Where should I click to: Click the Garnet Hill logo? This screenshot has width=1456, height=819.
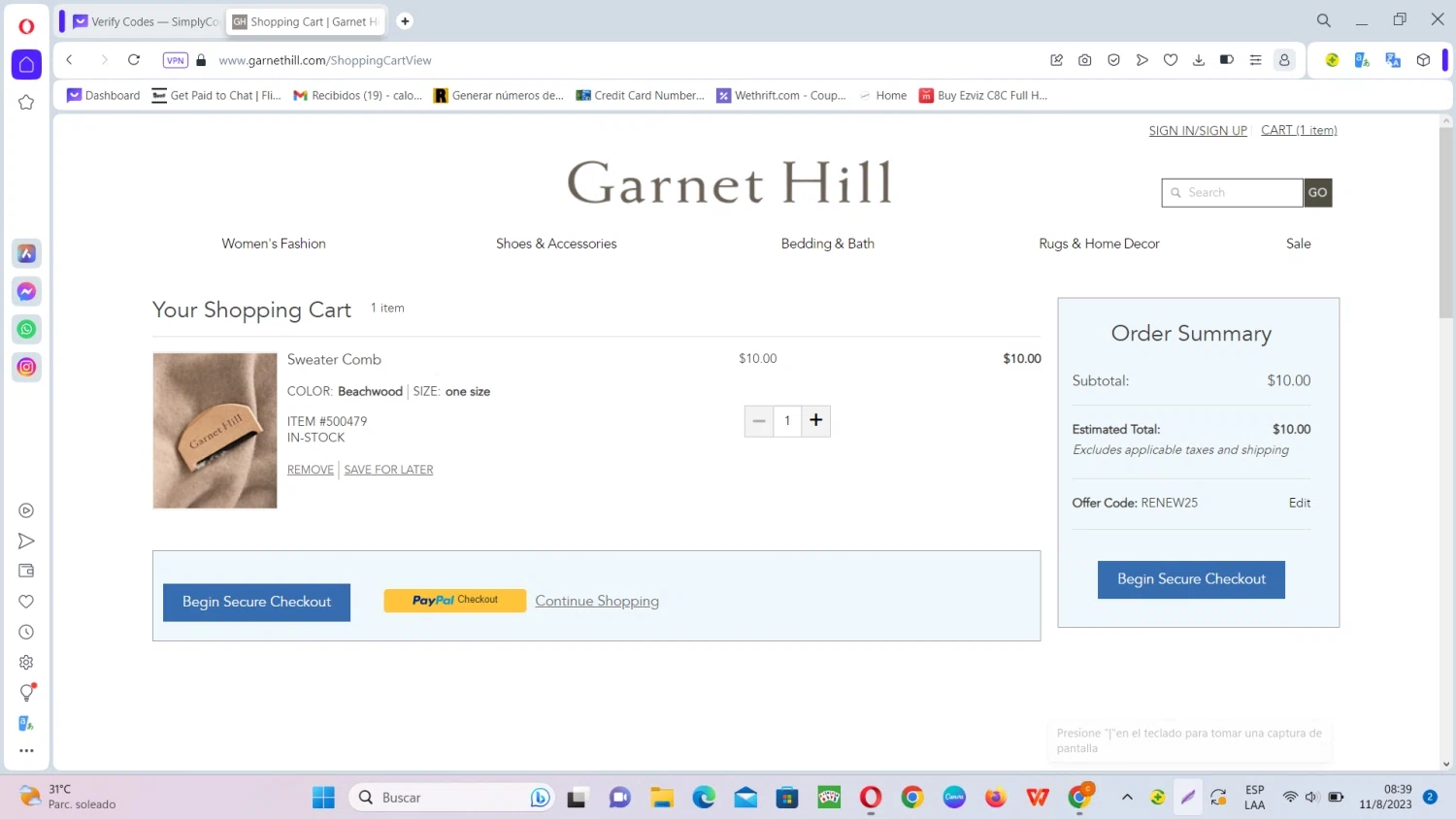point(729,182)
